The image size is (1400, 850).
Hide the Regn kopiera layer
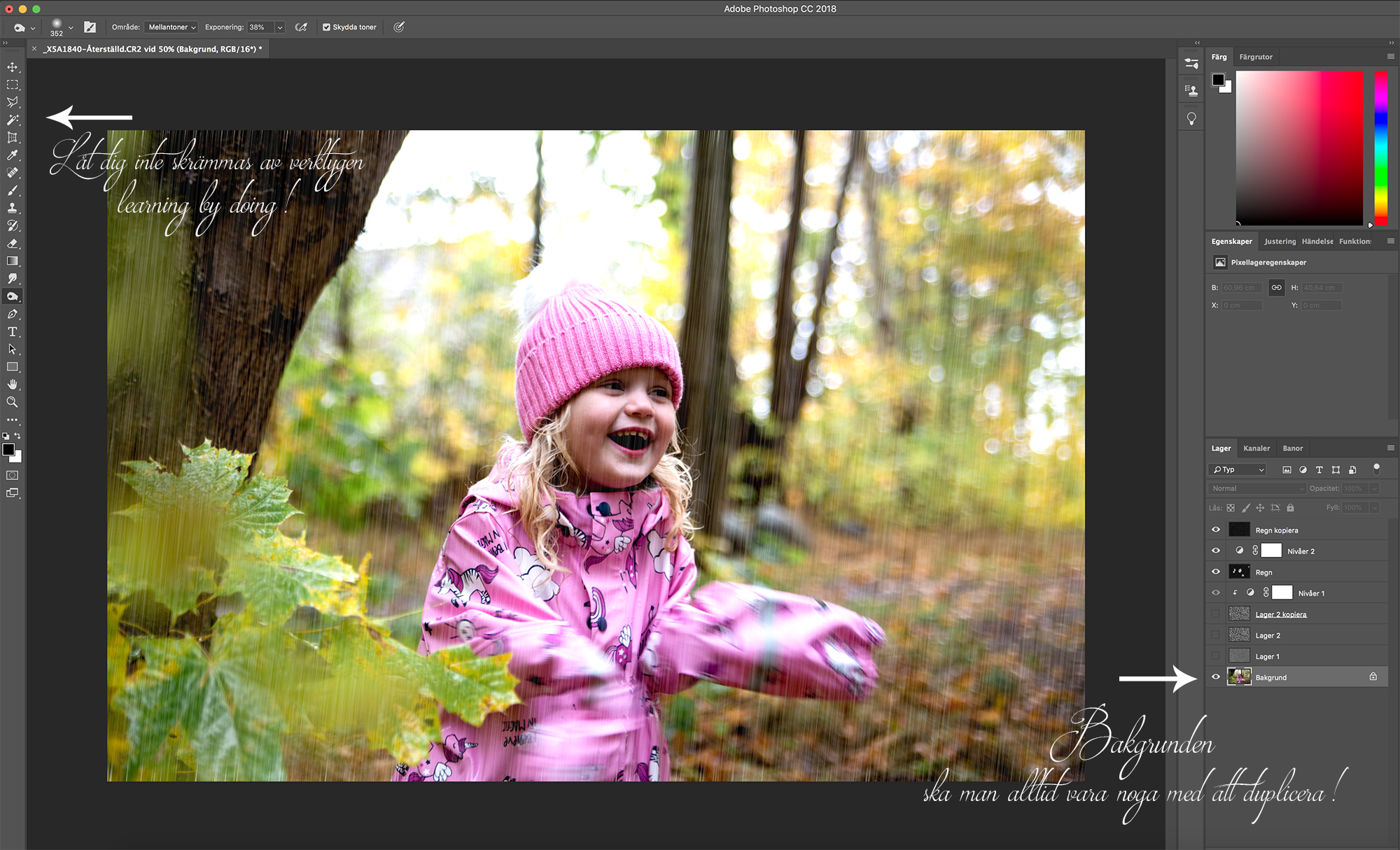click(1216, 530)
